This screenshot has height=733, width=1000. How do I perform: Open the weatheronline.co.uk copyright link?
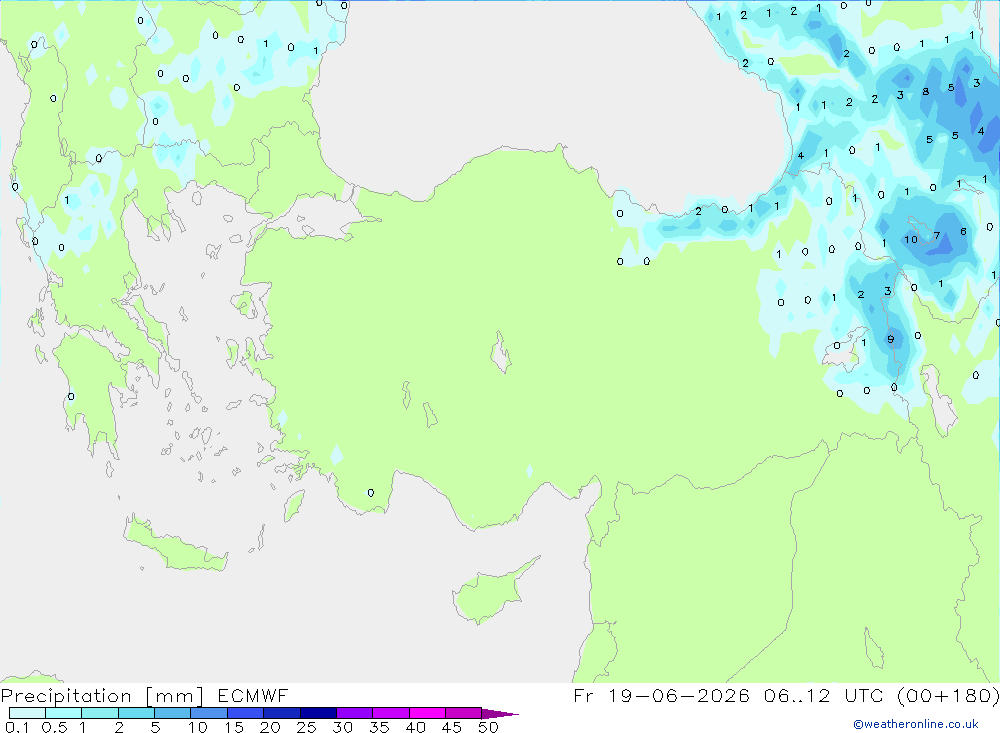click(916, 724)
